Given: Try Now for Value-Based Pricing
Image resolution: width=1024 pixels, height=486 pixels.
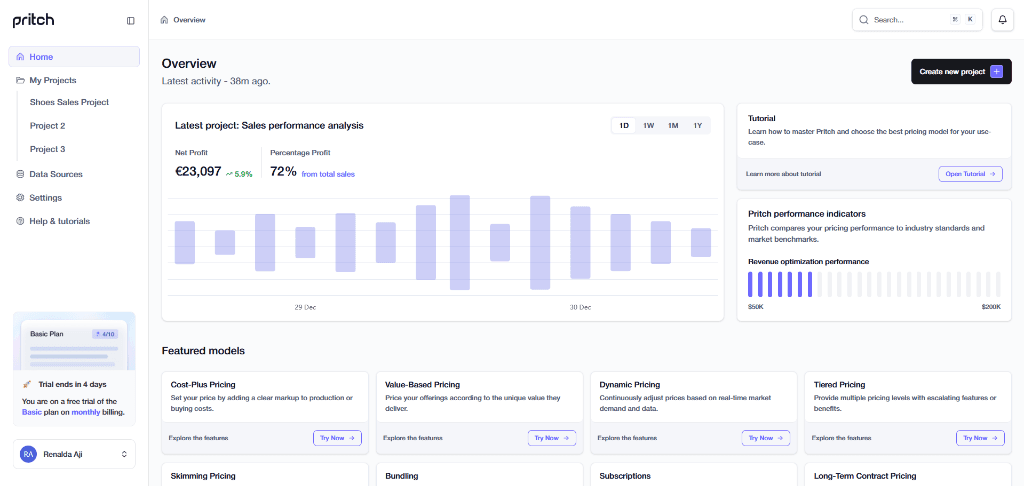Looking at the screenshot, I should [x=552, y=438].
